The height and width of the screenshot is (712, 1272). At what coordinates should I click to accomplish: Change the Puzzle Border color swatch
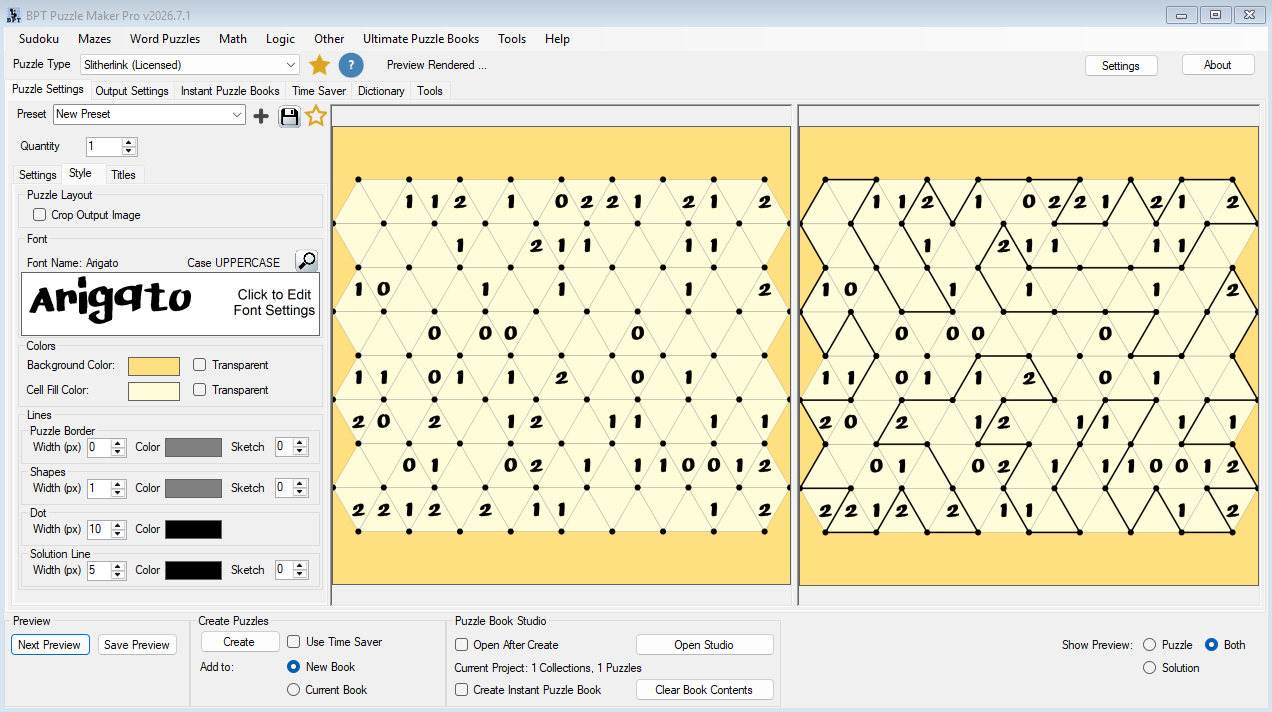(x=193, y=448)
